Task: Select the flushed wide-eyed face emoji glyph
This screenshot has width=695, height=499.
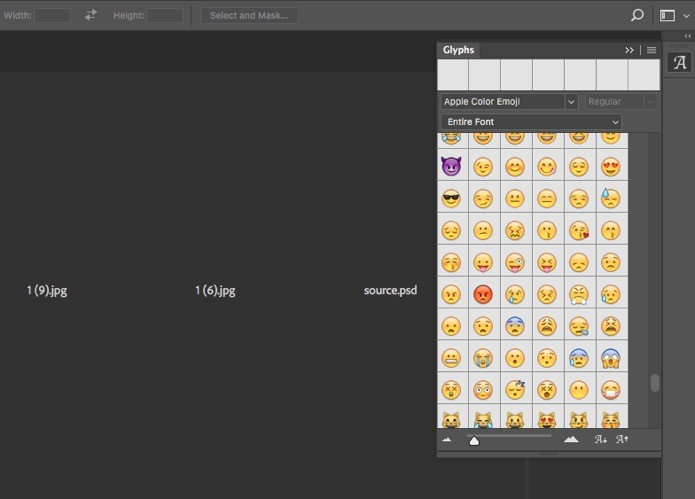Action: click(483, 390)
